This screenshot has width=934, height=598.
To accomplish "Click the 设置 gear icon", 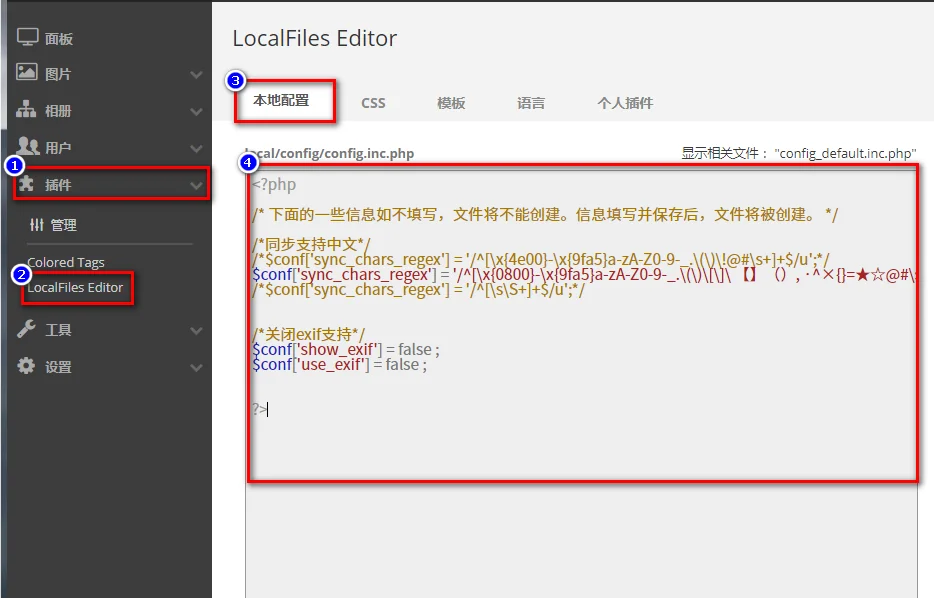I will pos(26,366).
